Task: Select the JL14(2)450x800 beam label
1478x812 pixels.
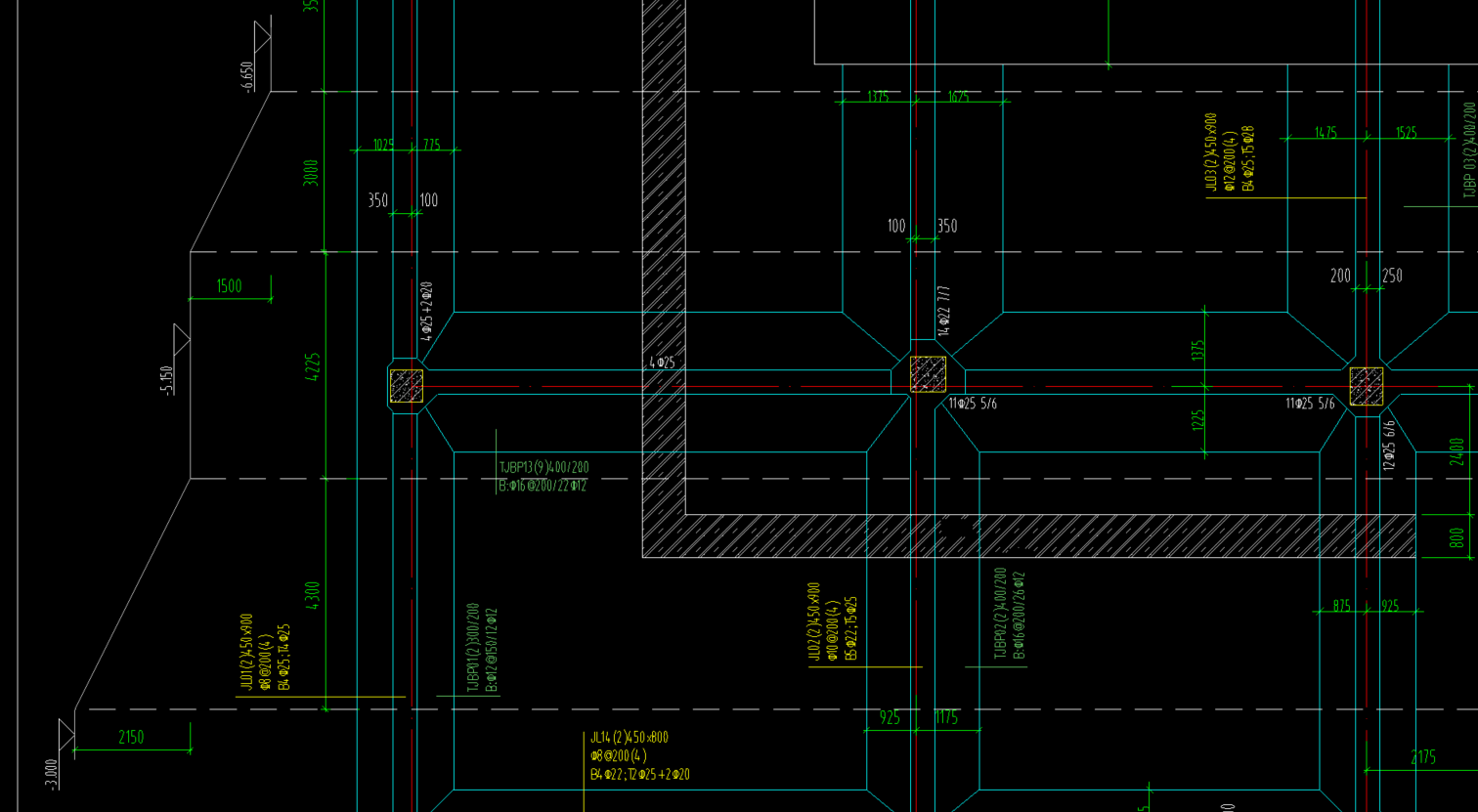Action: 630,738
